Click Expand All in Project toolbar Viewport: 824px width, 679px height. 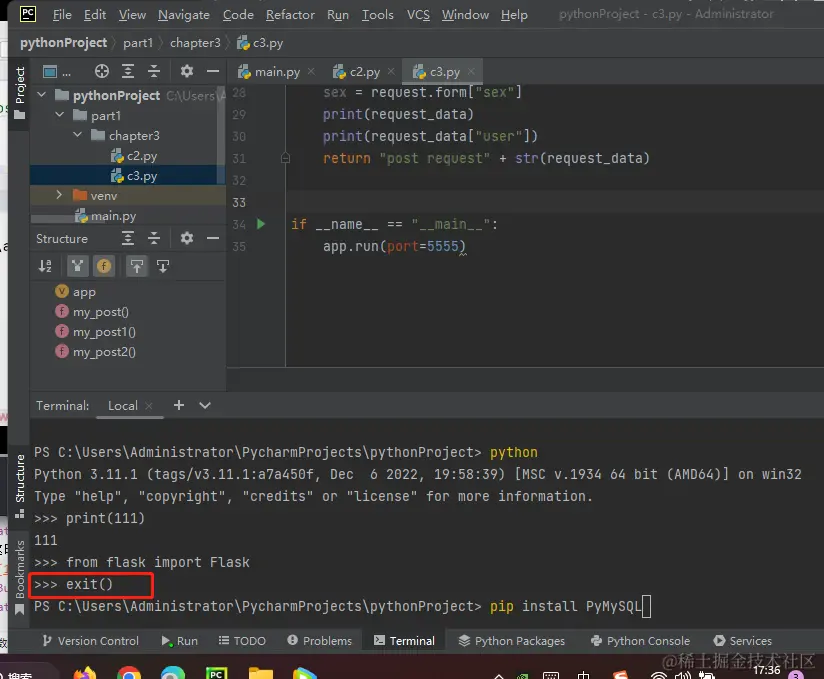[128, 71]
